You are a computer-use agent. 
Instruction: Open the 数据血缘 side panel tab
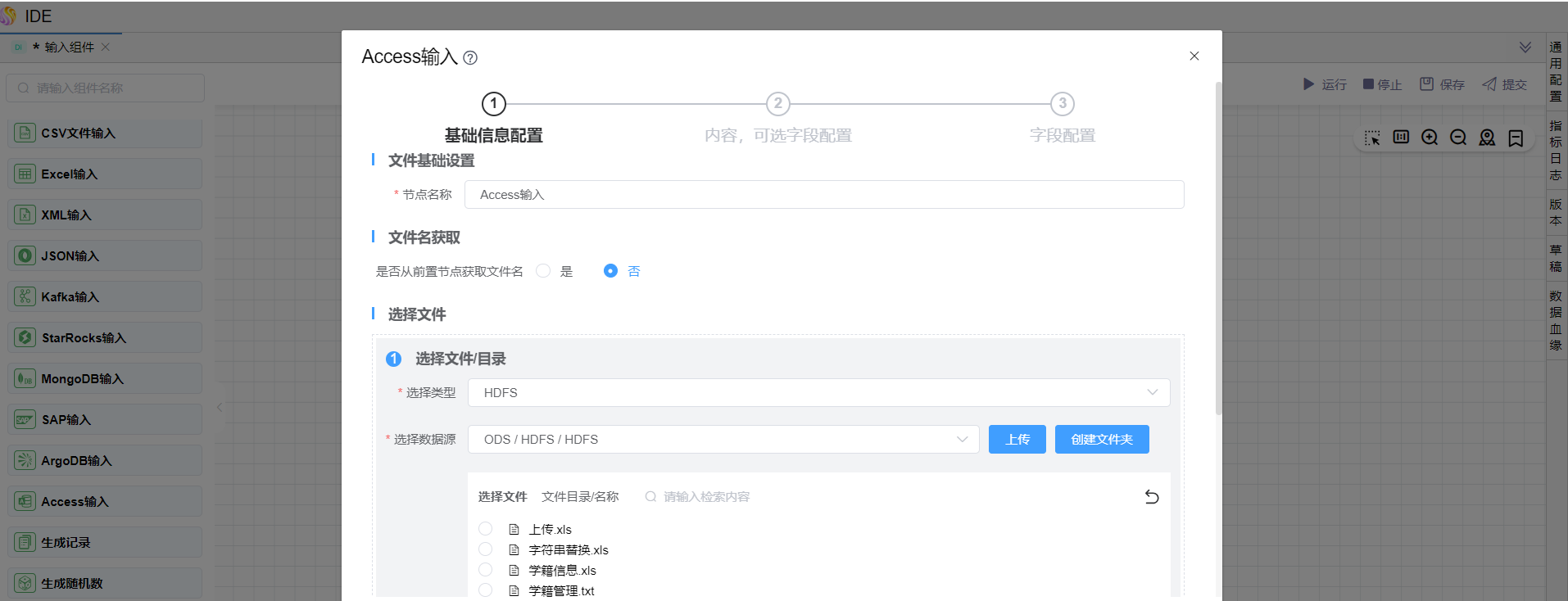[x=1556, y=320]
